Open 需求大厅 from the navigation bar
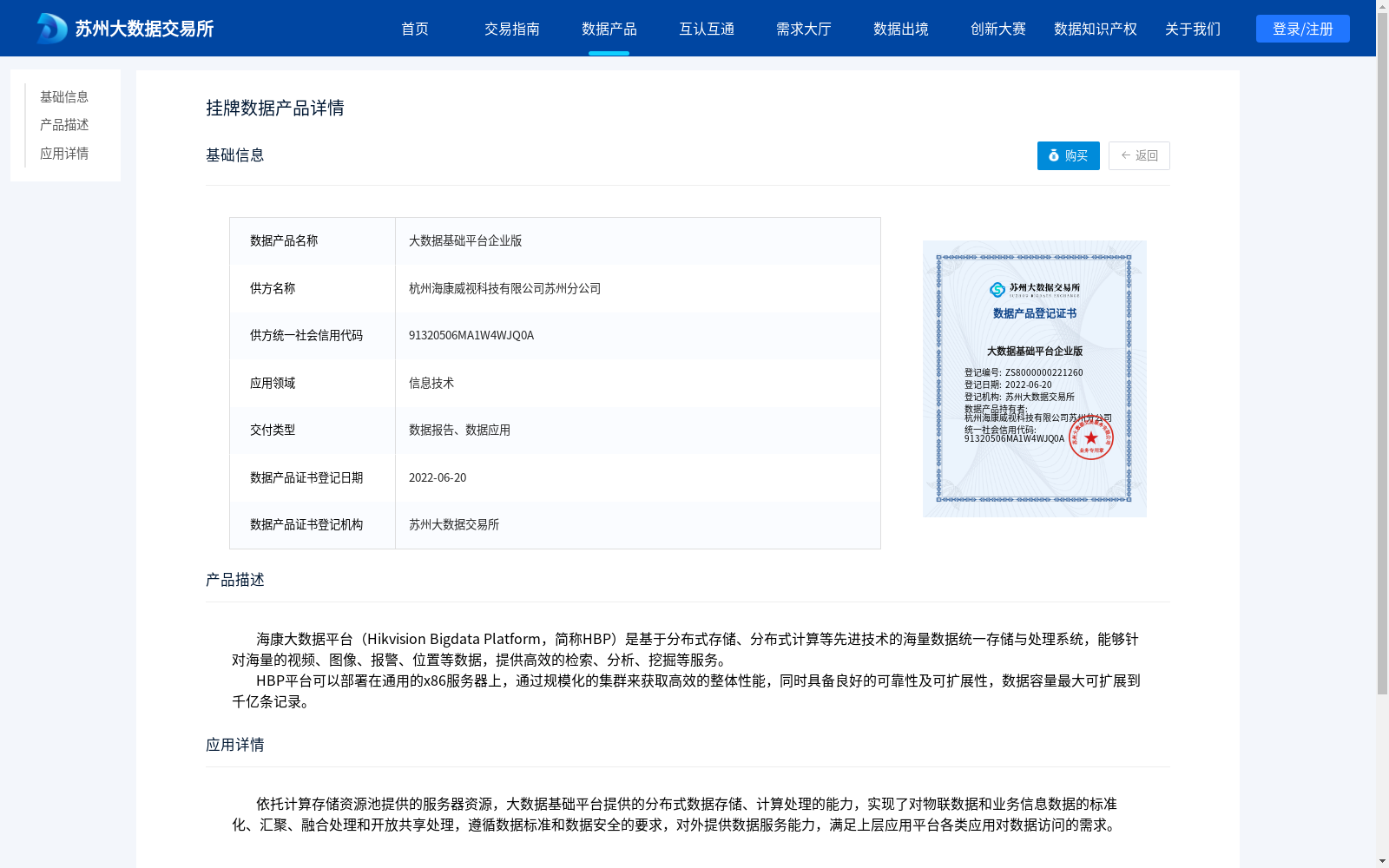 click(x=804, y=29)
